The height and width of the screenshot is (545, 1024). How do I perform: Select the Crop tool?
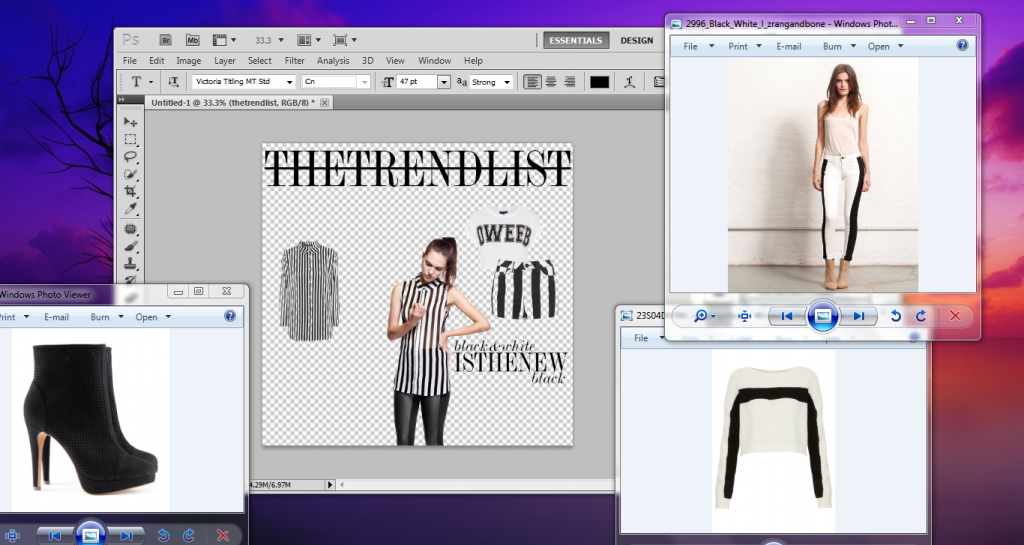coord(131,191)
